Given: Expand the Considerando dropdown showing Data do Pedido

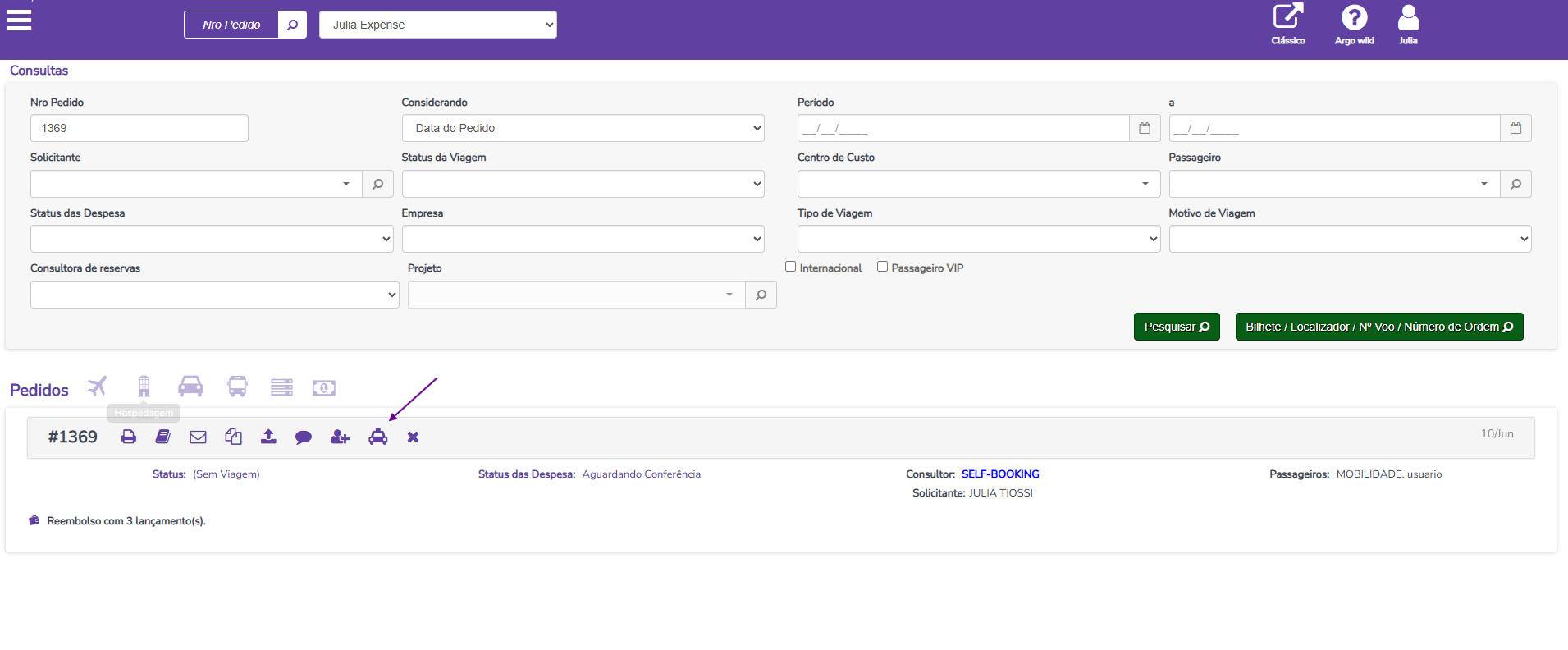Looking at the screenshot, I should [583, 128].
